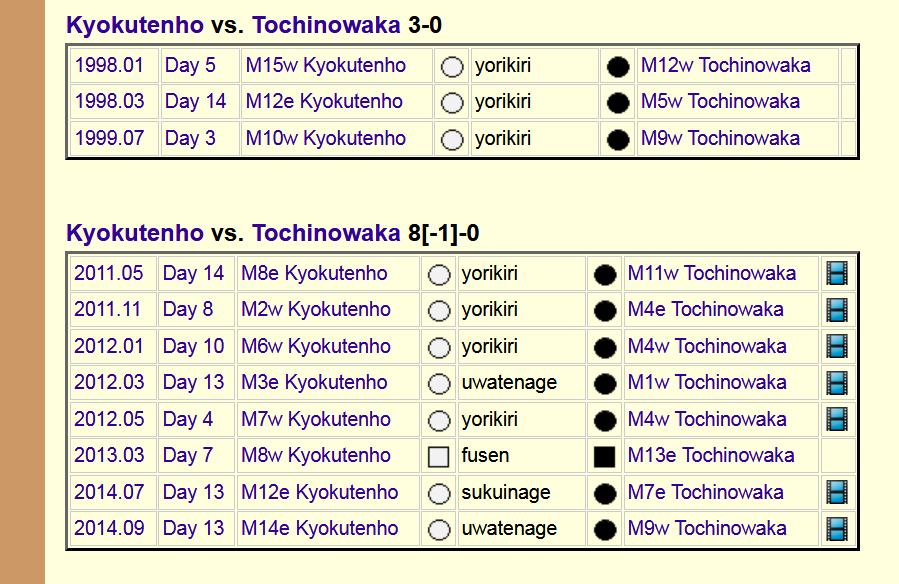View video of 2014.07 sukuinage bout
Screen dimensions: 899x584
[836, 492]
